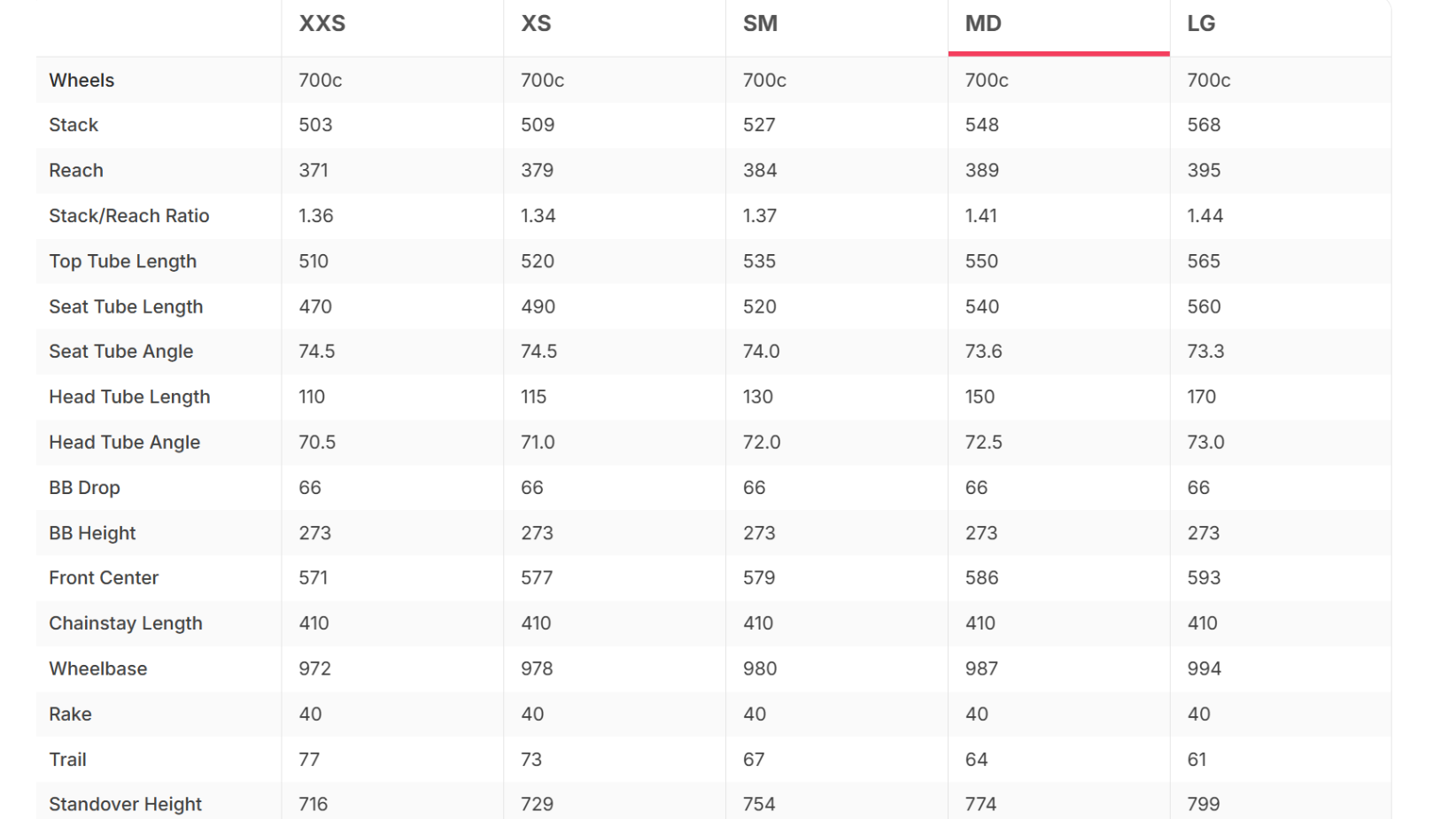Click the BB Drop row label
This screenshot has height=819, width=1456.
point(84,488)
